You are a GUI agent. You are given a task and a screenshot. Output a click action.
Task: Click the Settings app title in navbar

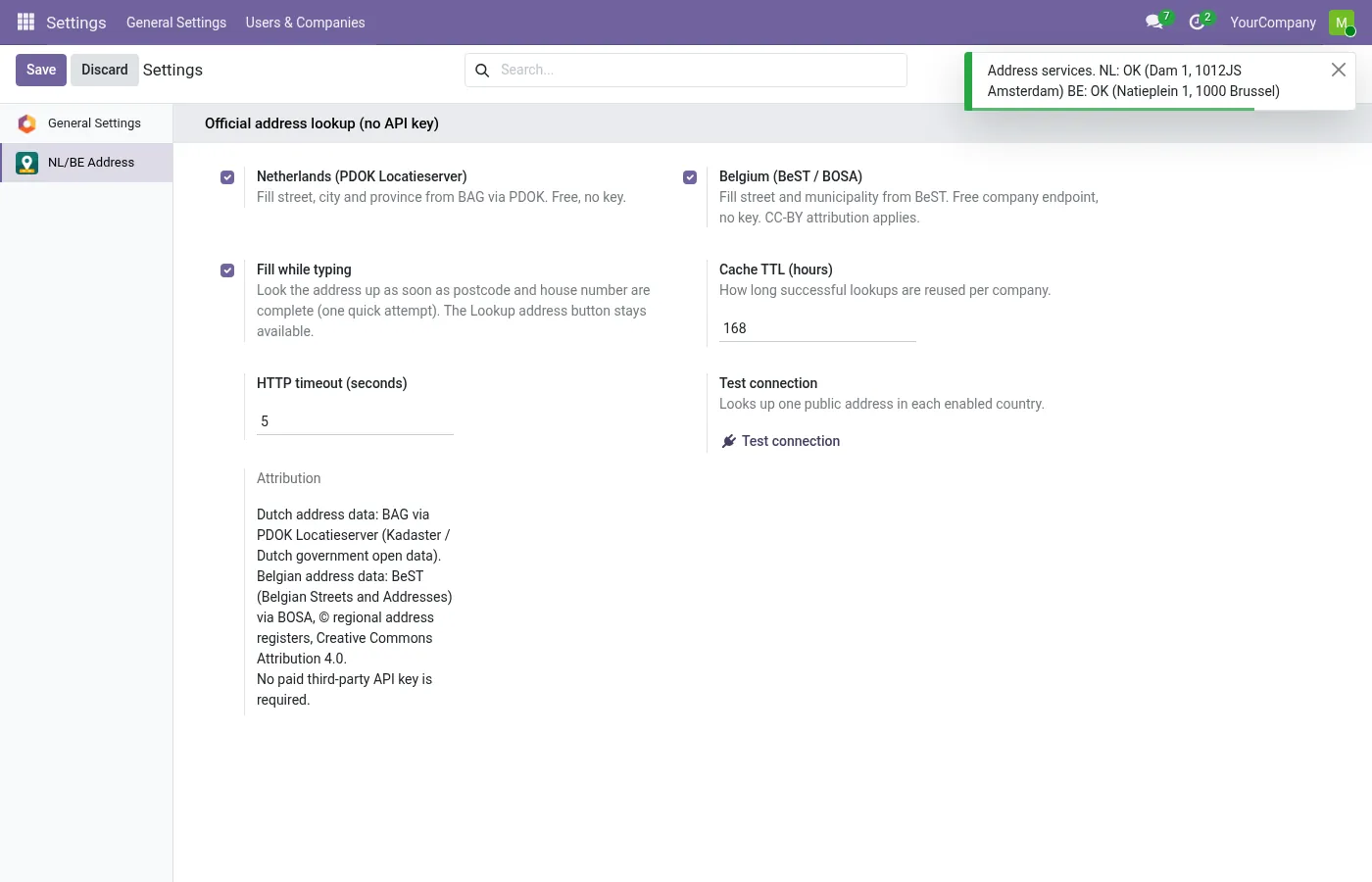coord(76,23)
